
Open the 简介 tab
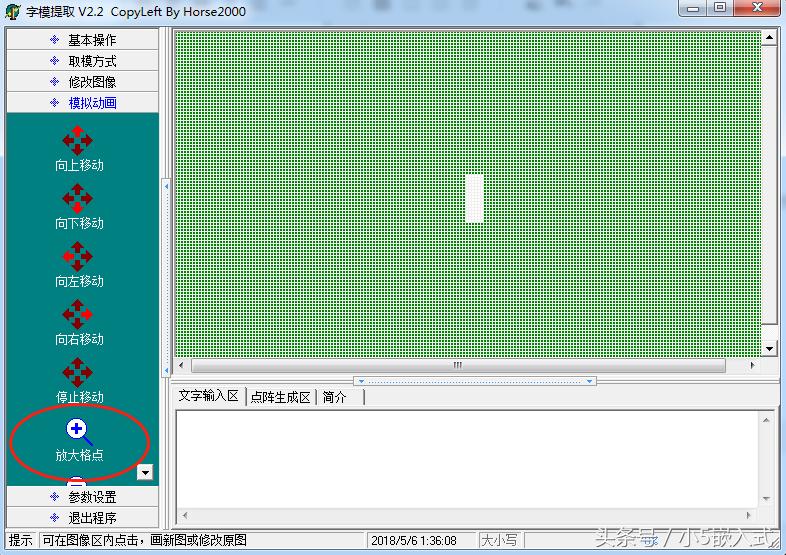pyautogui.click(x=335, y=397)
